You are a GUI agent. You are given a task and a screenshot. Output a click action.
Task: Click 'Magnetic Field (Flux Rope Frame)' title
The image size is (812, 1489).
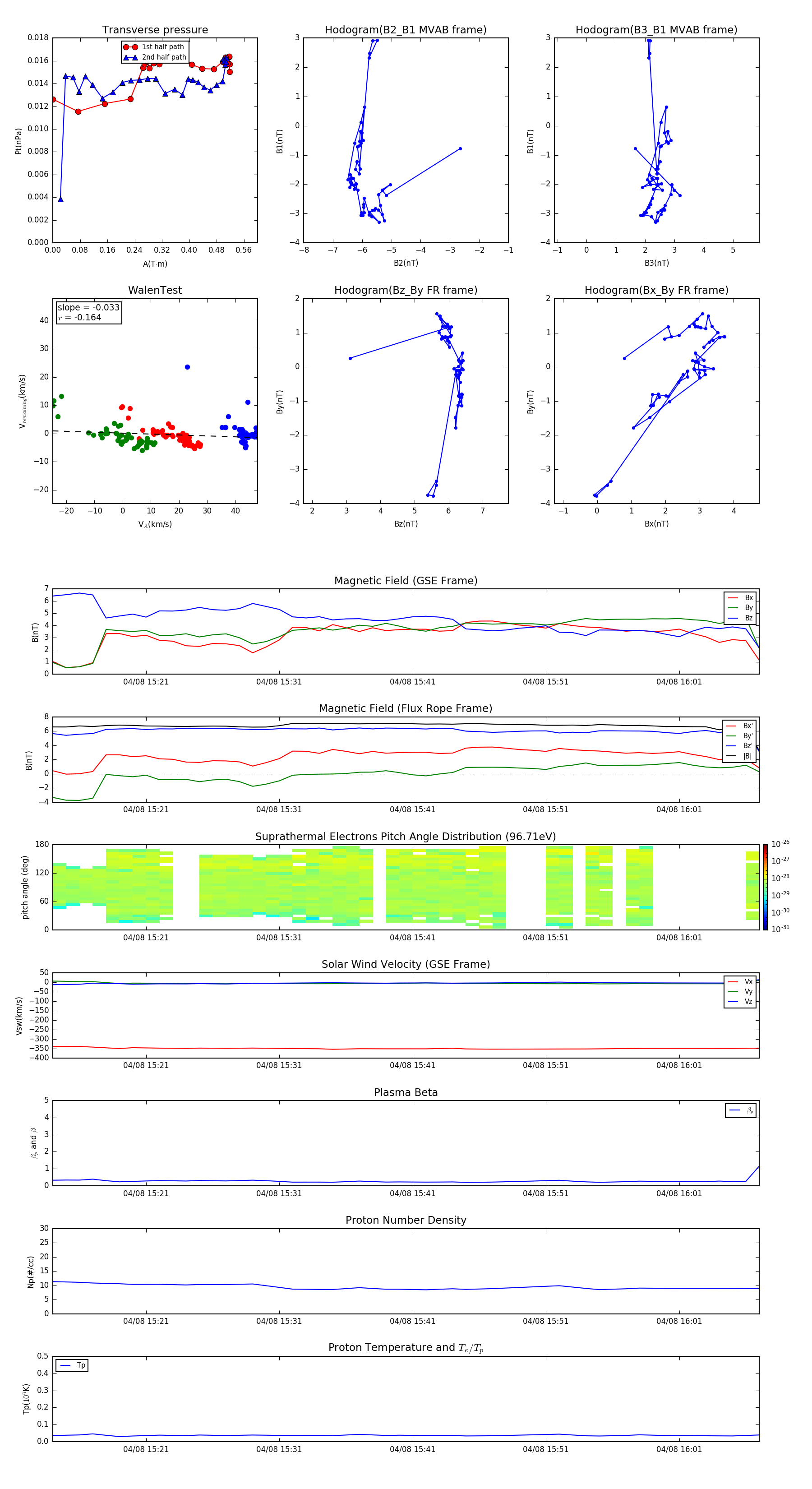pyautogui.click(x=406, y=709)
